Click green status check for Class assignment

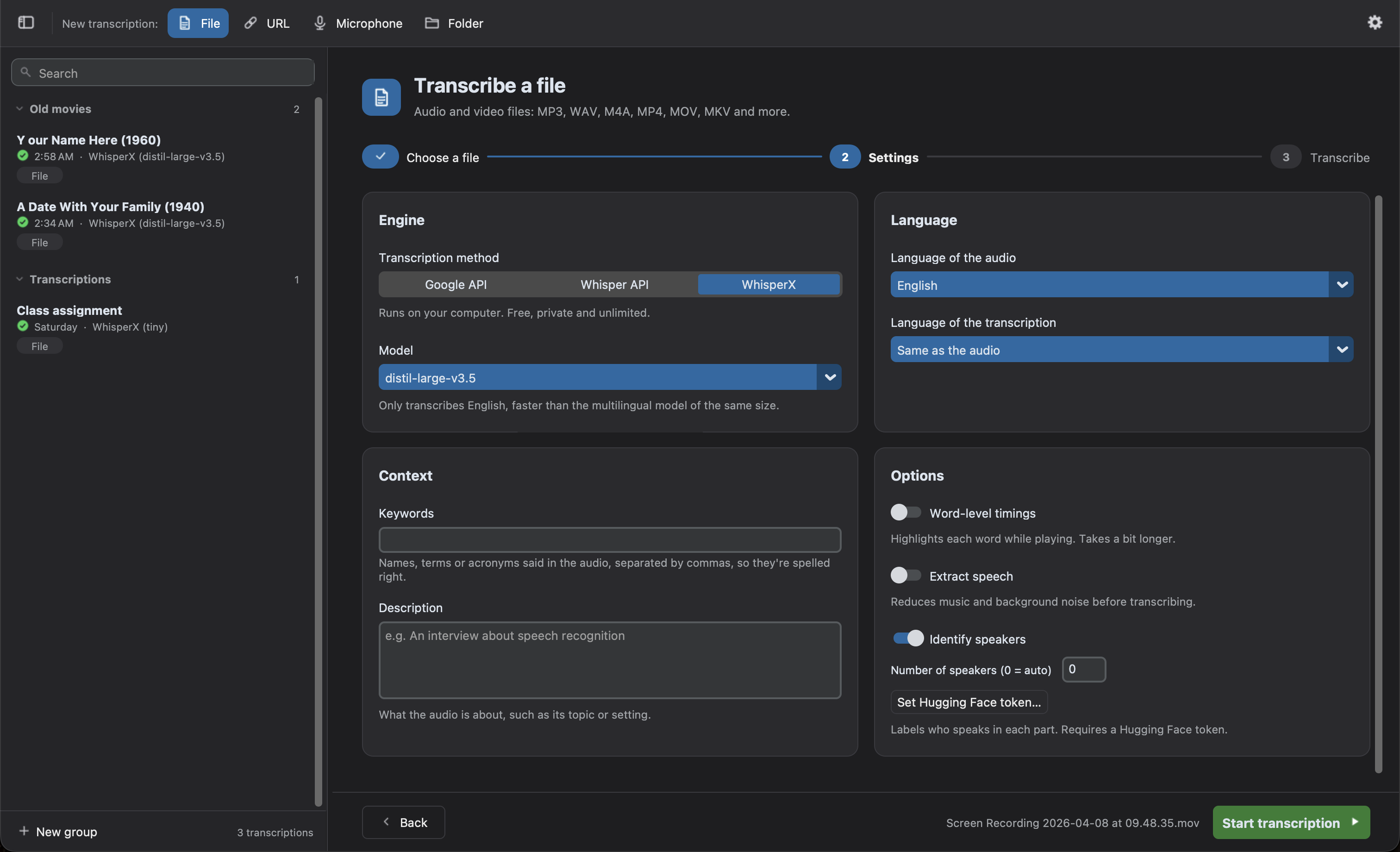click(23, 326)
